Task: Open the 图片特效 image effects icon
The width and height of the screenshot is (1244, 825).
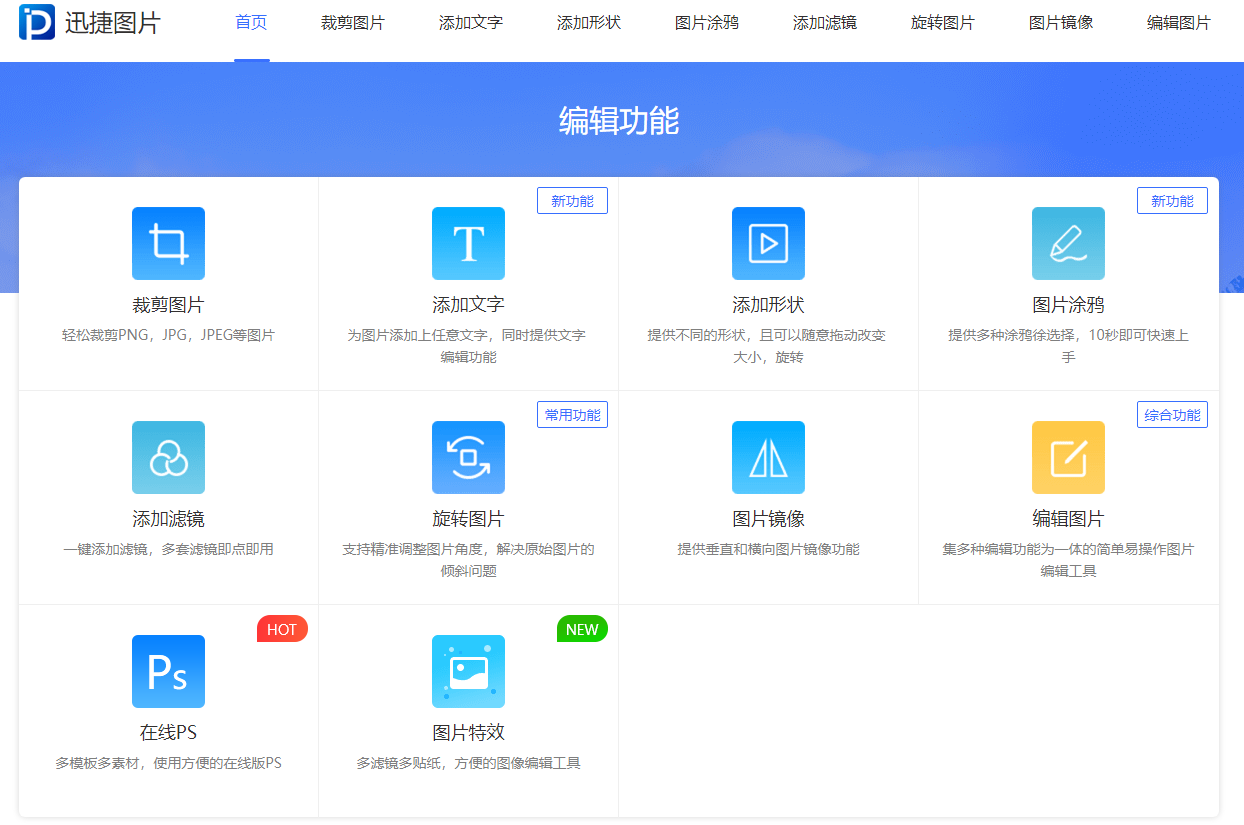Action: (x=468, y=671)
